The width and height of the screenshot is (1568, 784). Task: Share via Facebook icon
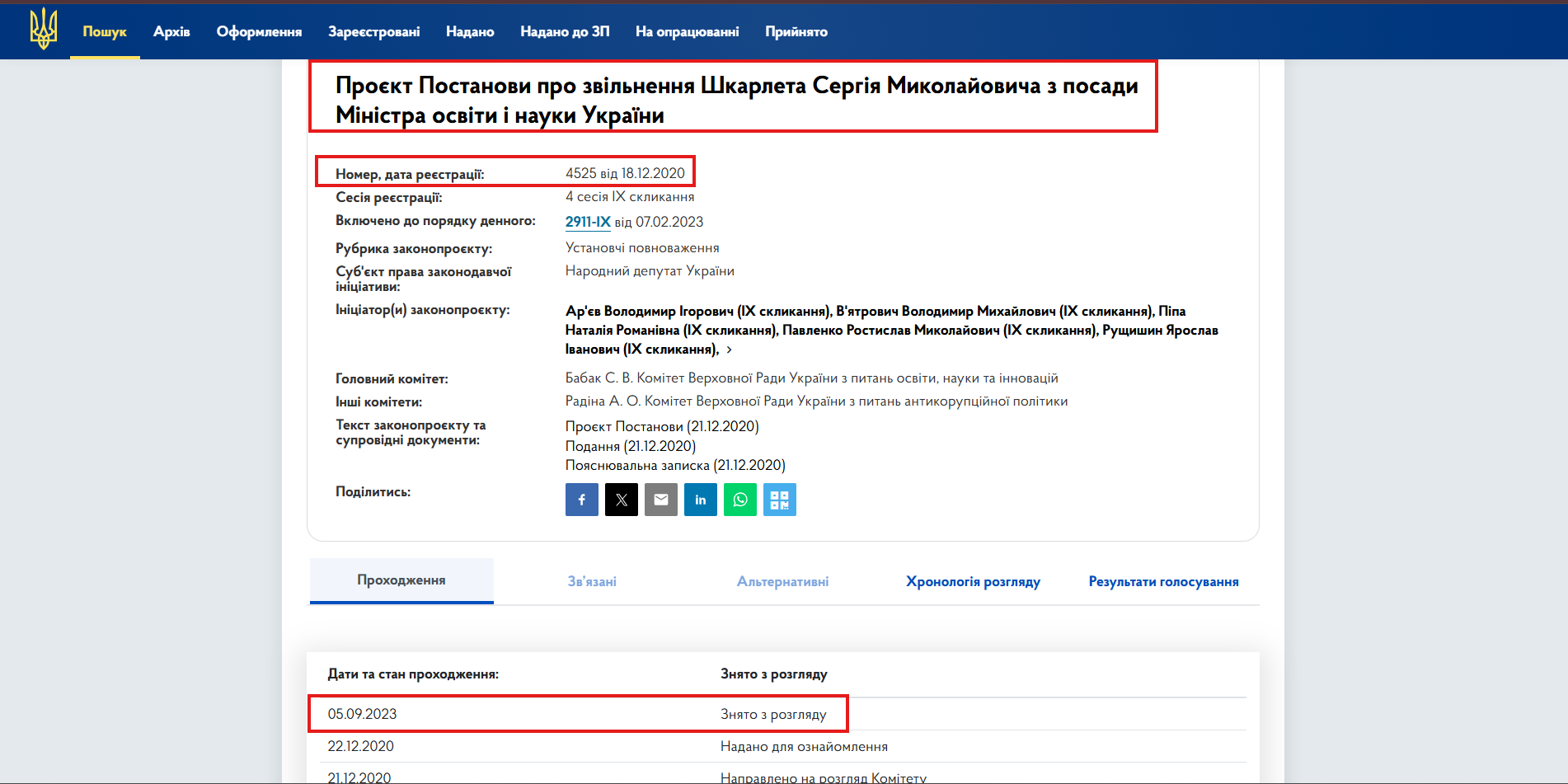582,500
